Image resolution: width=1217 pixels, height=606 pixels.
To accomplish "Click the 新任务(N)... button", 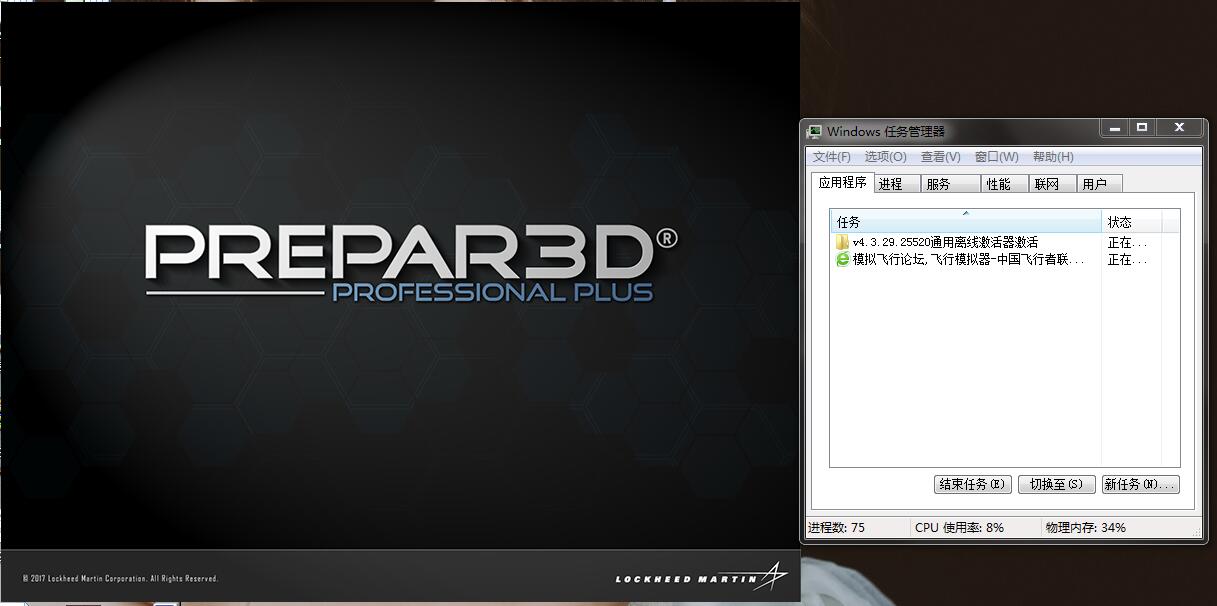I will pyautogui.click(x=1141, y=484).
